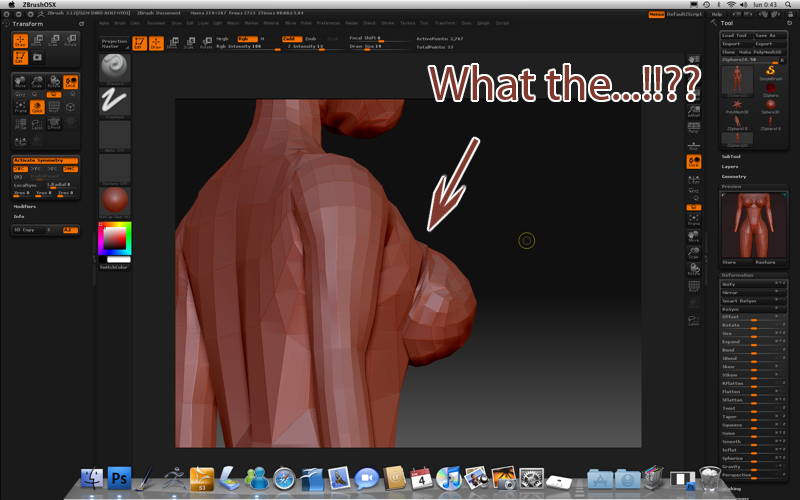Click the Scale icon on the top shelf
This screenshot has width=800, height=500.
[x=189, y=43]
